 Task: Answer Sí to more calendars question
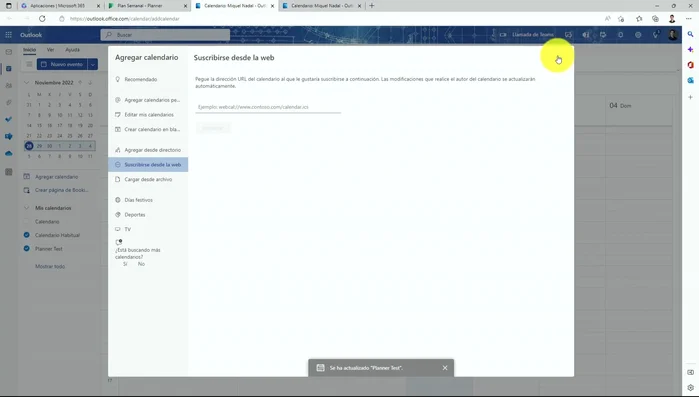[x=125, y=264]
